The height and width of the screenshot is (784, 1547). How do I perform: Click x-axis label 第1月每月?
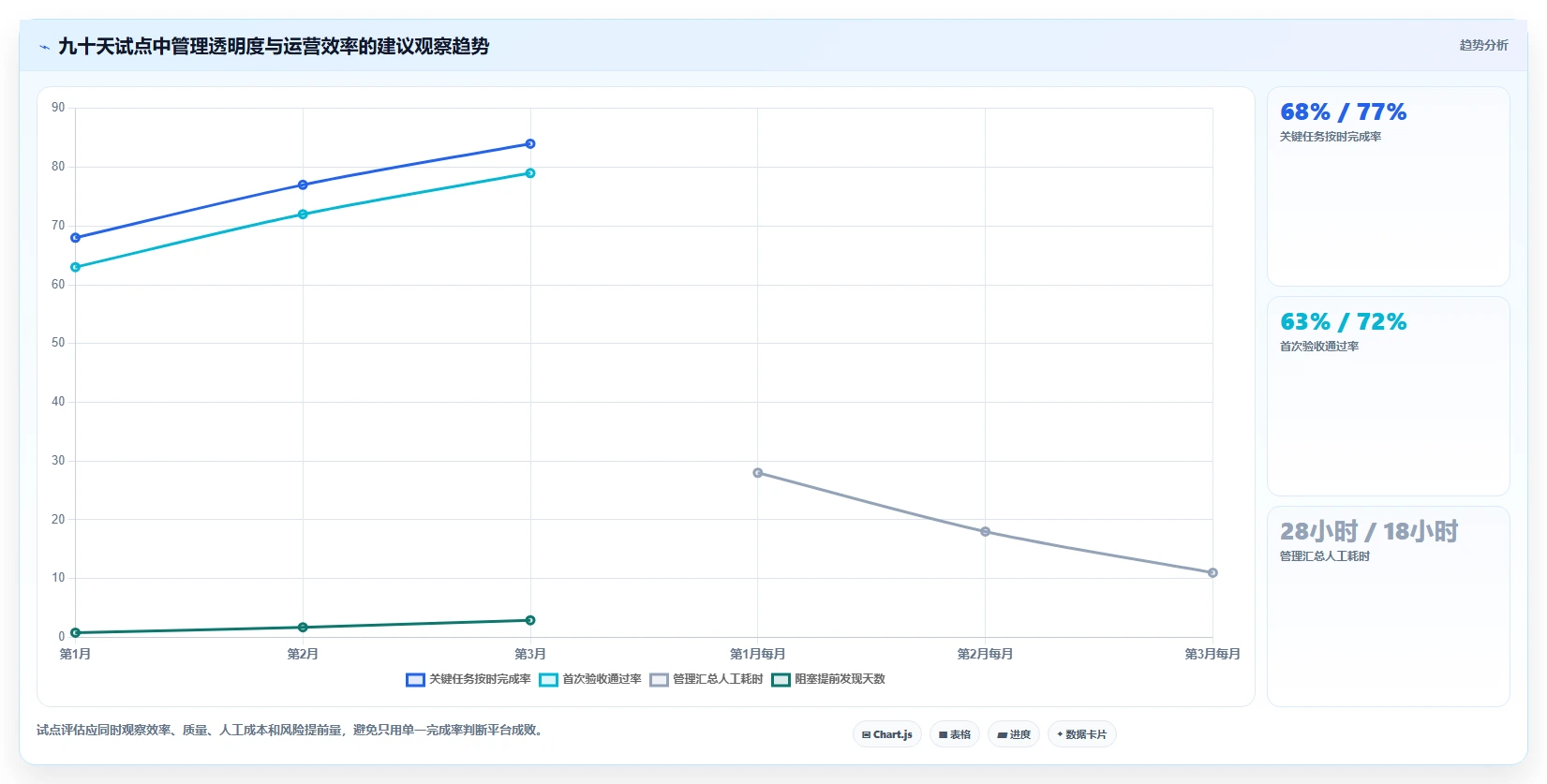coord(758,654)
